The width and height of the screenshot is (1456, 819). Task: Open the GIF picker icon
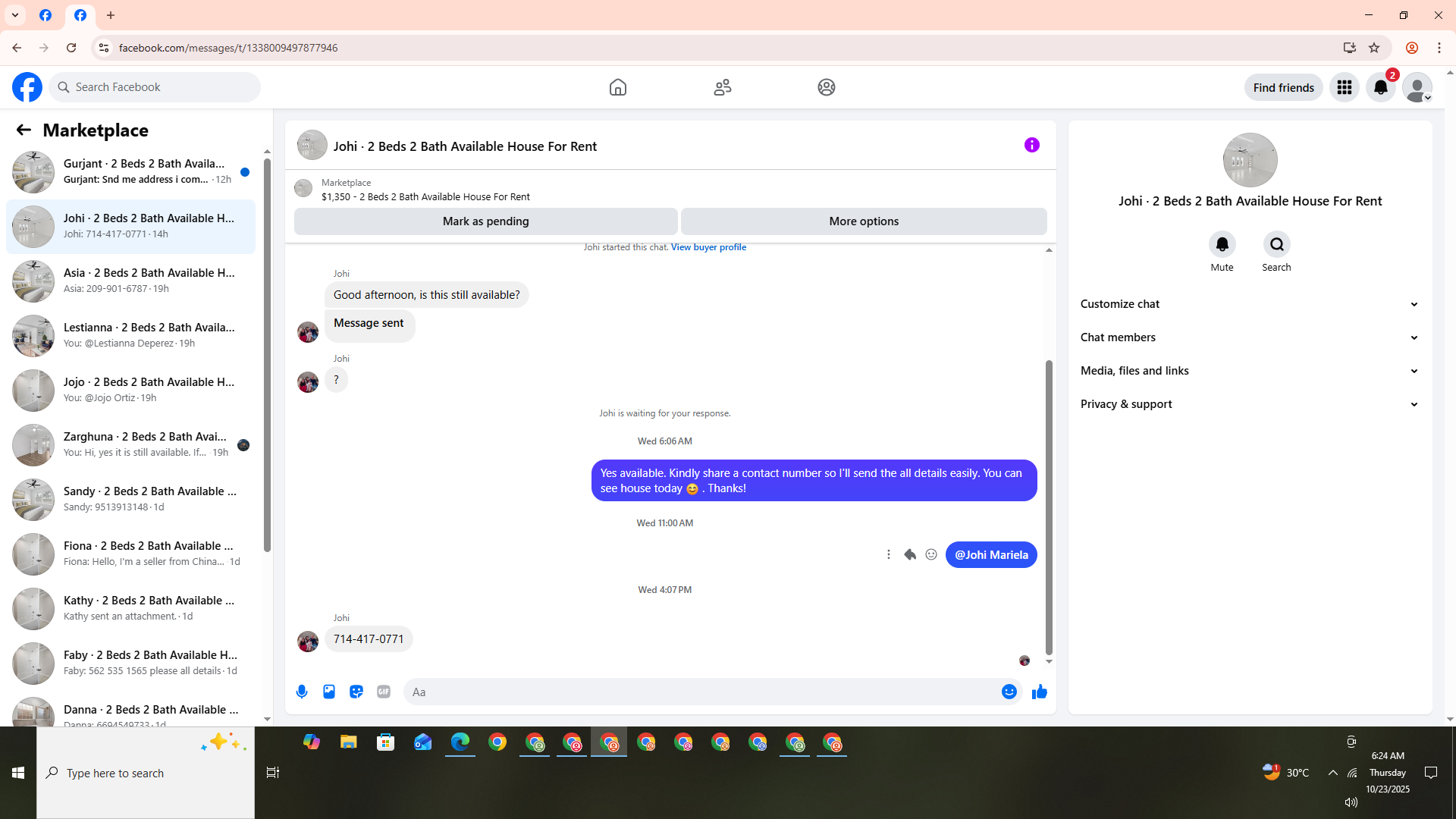pos(384,692)
